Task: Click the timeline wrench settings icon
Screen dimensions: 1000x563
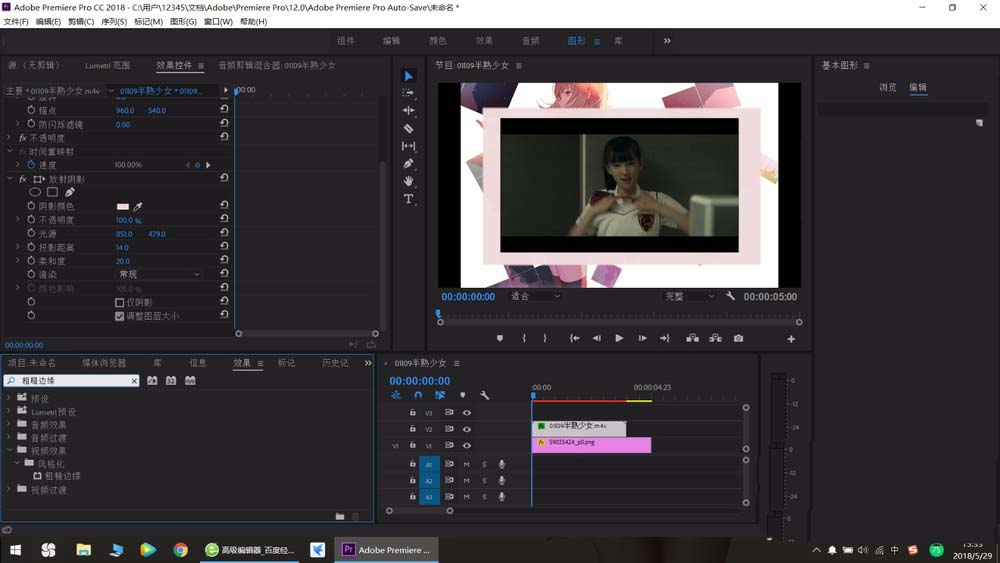Action: (484, 395)
